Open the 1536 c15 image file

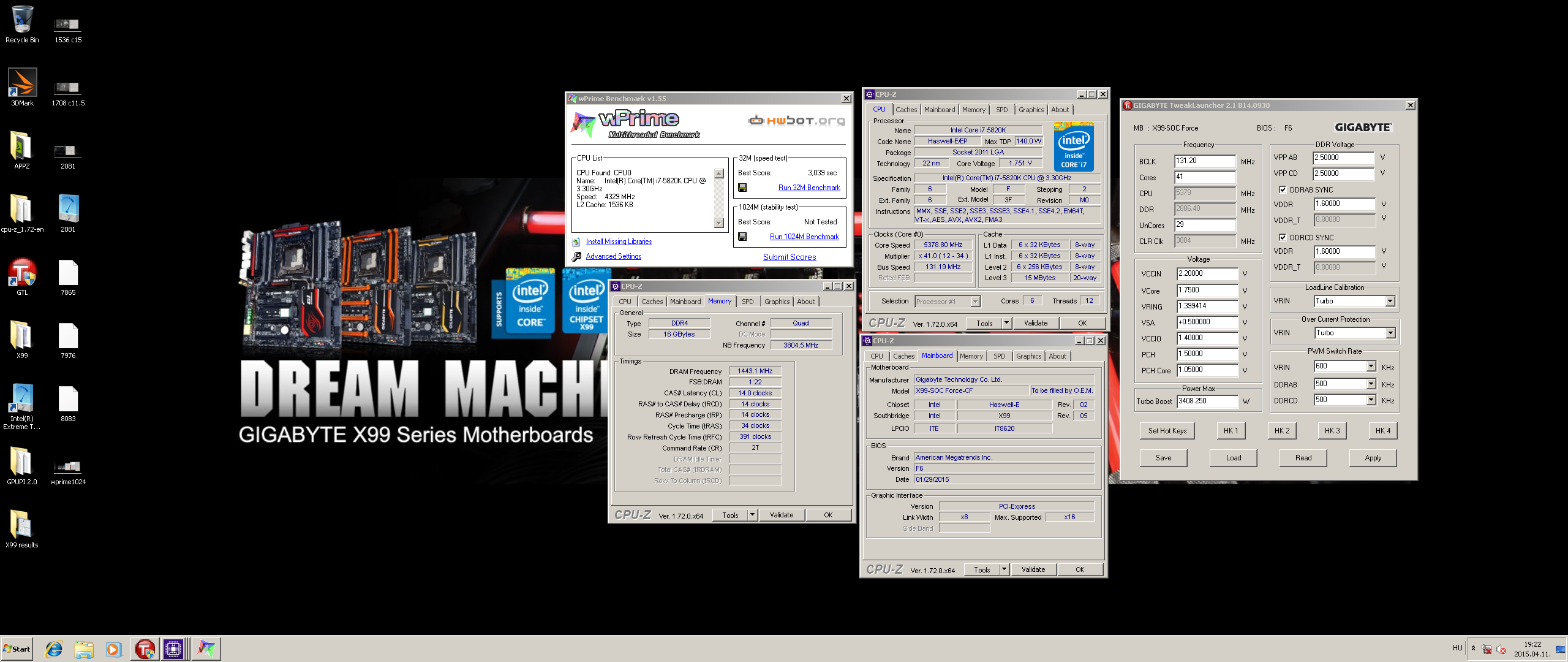pyautogui.click(x=68, y=30)
